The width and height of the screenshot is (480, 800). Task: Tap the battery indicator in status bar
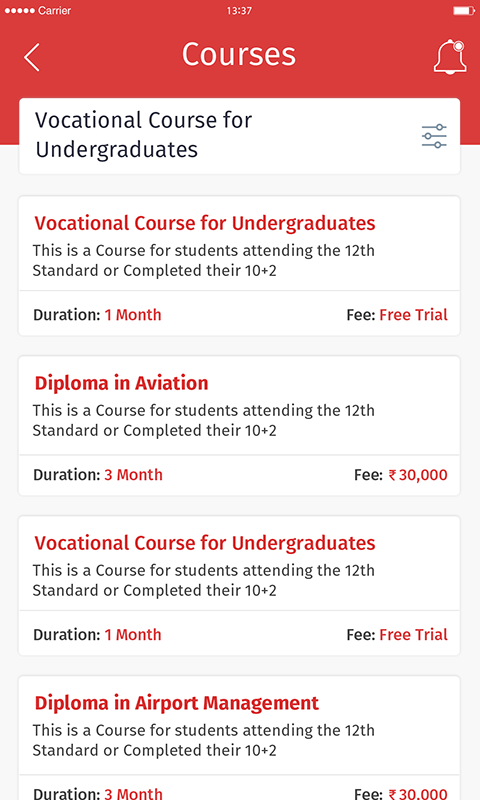[464, 10]
